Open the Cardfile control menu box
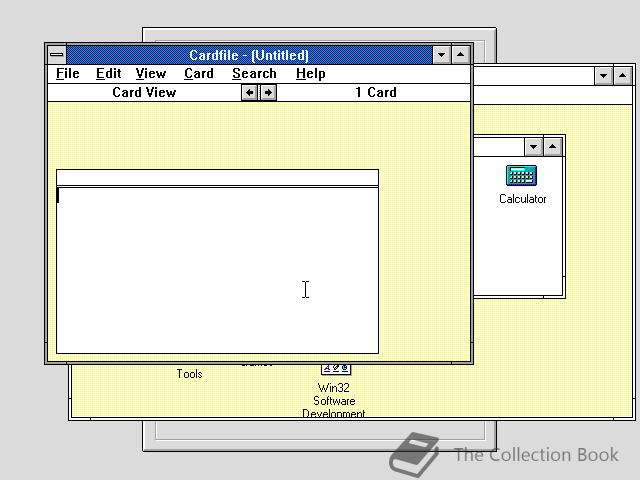Image resolution: width=640 pixels, height=480 pixels. (x=57, y=54)
